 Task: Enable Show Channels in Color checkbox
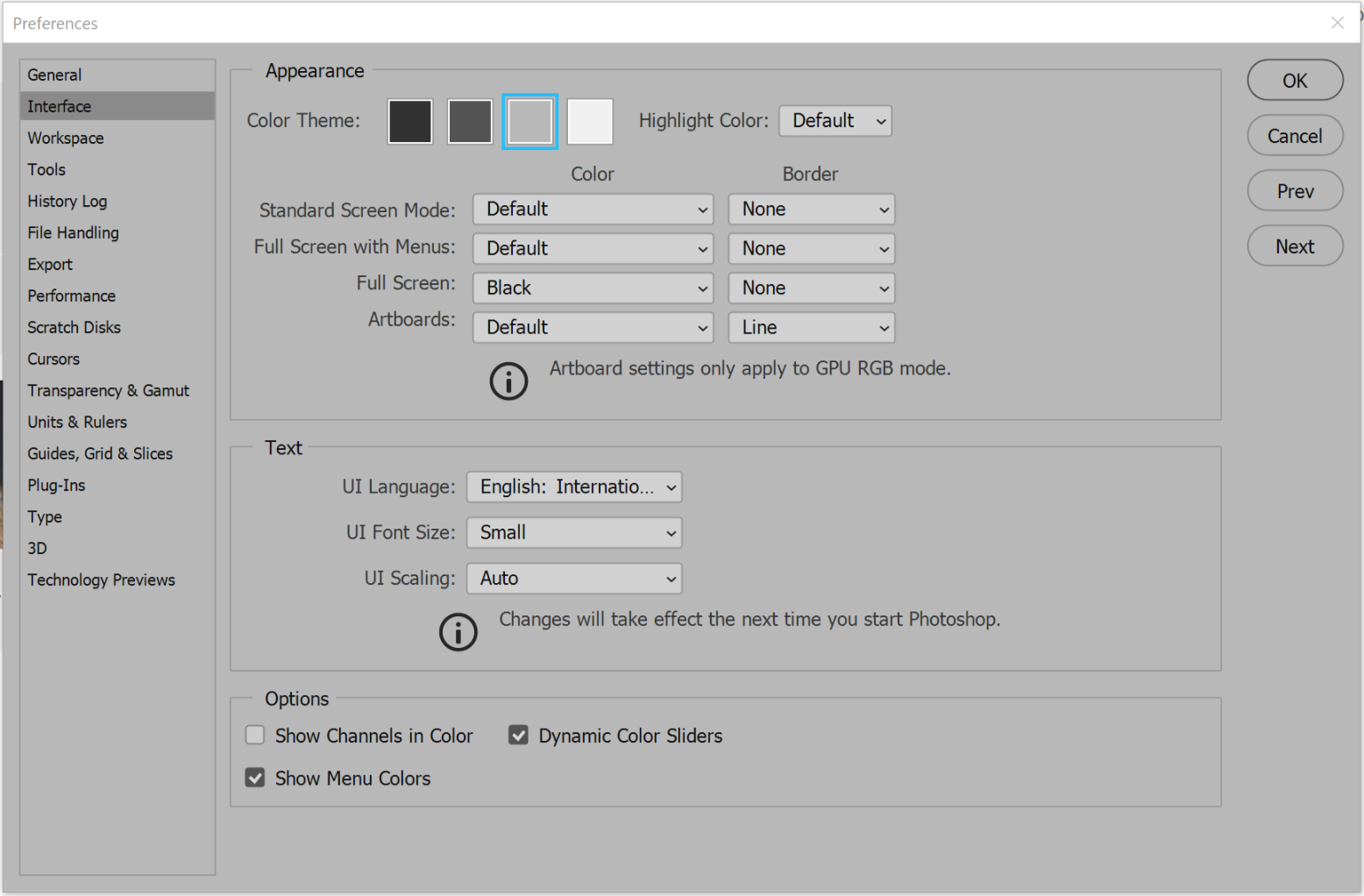(255, 735)
